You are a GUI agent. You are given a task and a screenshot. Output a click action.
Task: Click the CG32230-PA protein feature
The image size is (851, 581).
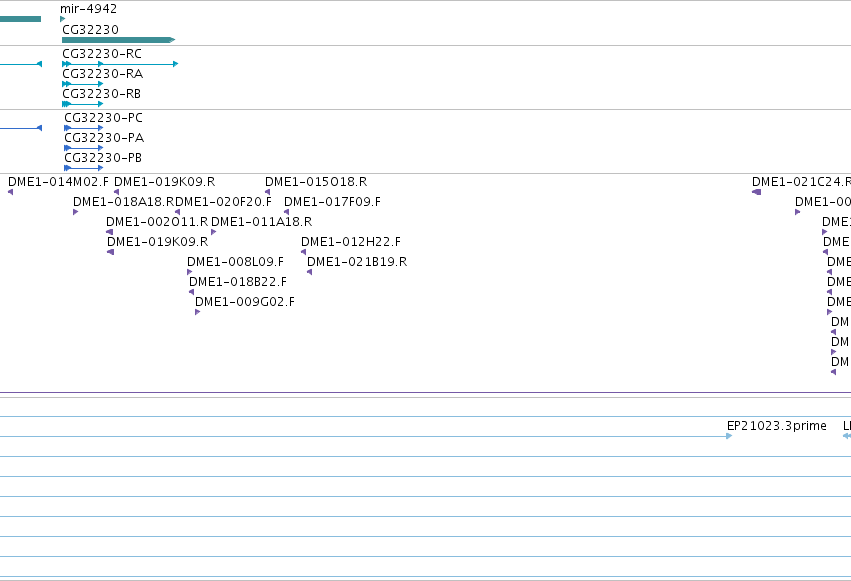[x=84, y=148]
